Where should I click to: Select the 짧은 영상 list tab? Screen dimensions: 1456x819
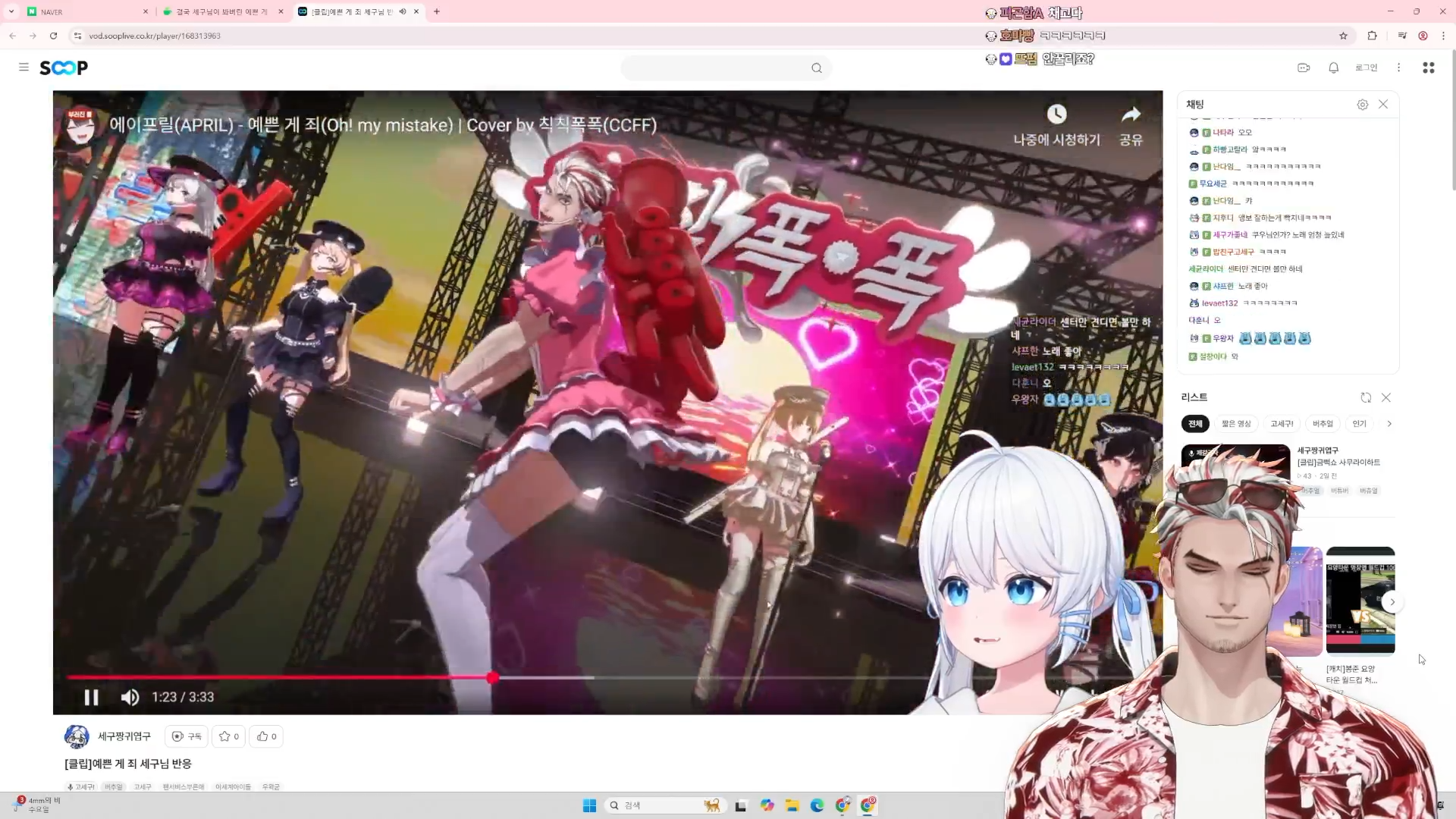(x=1235, y=424)
